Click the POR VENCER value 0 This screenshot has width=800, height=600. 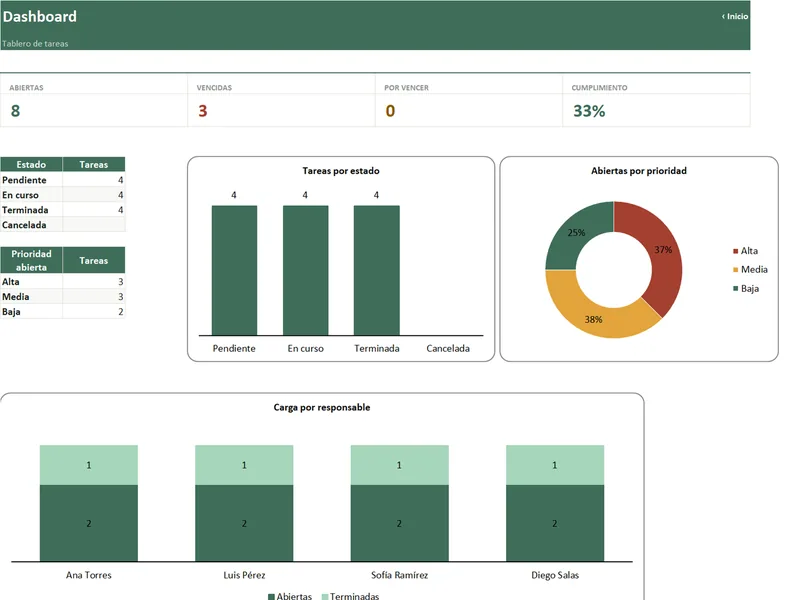[x=390, y=111]
